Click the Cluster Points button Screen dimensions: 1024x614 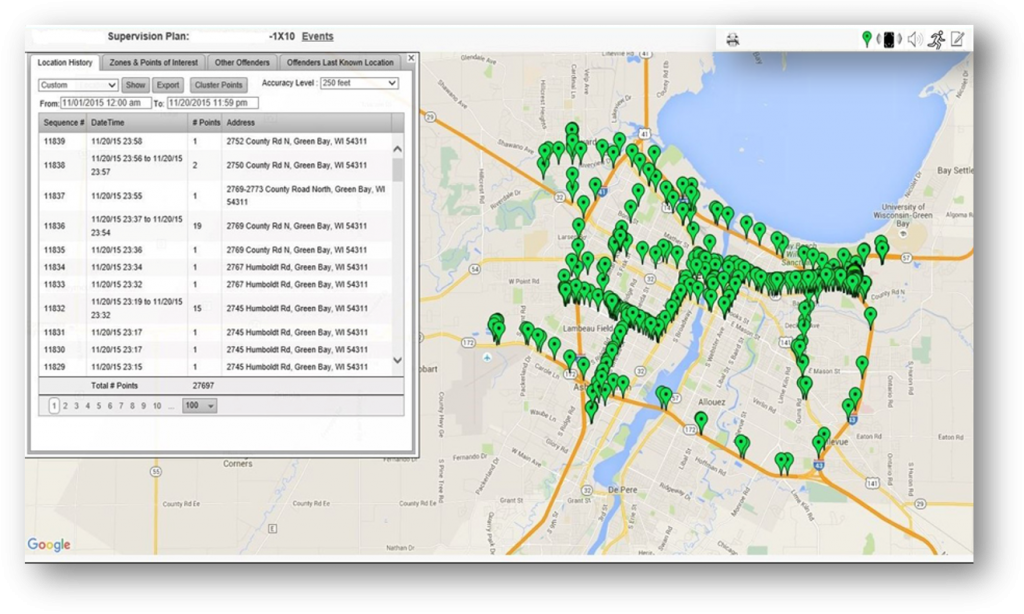[218, 85]
